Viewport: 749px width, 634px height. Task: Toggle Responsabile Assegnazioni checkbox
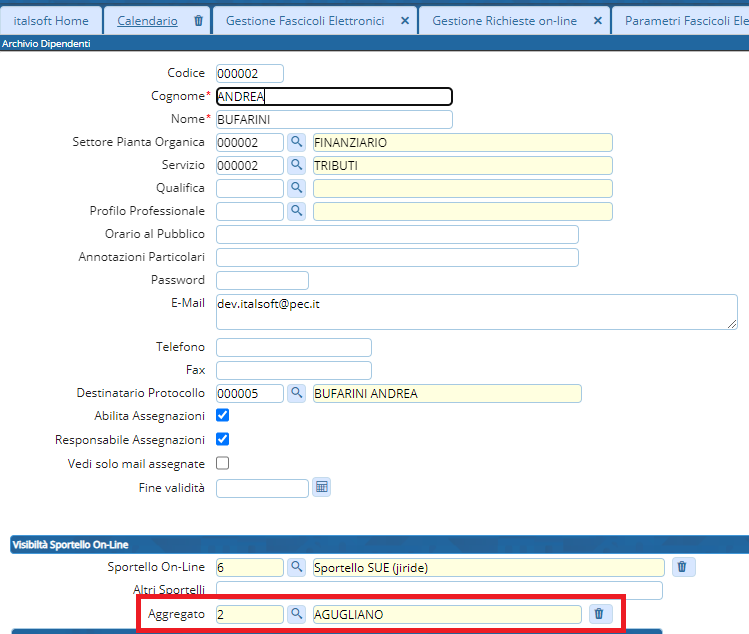(x=223, y=439)
